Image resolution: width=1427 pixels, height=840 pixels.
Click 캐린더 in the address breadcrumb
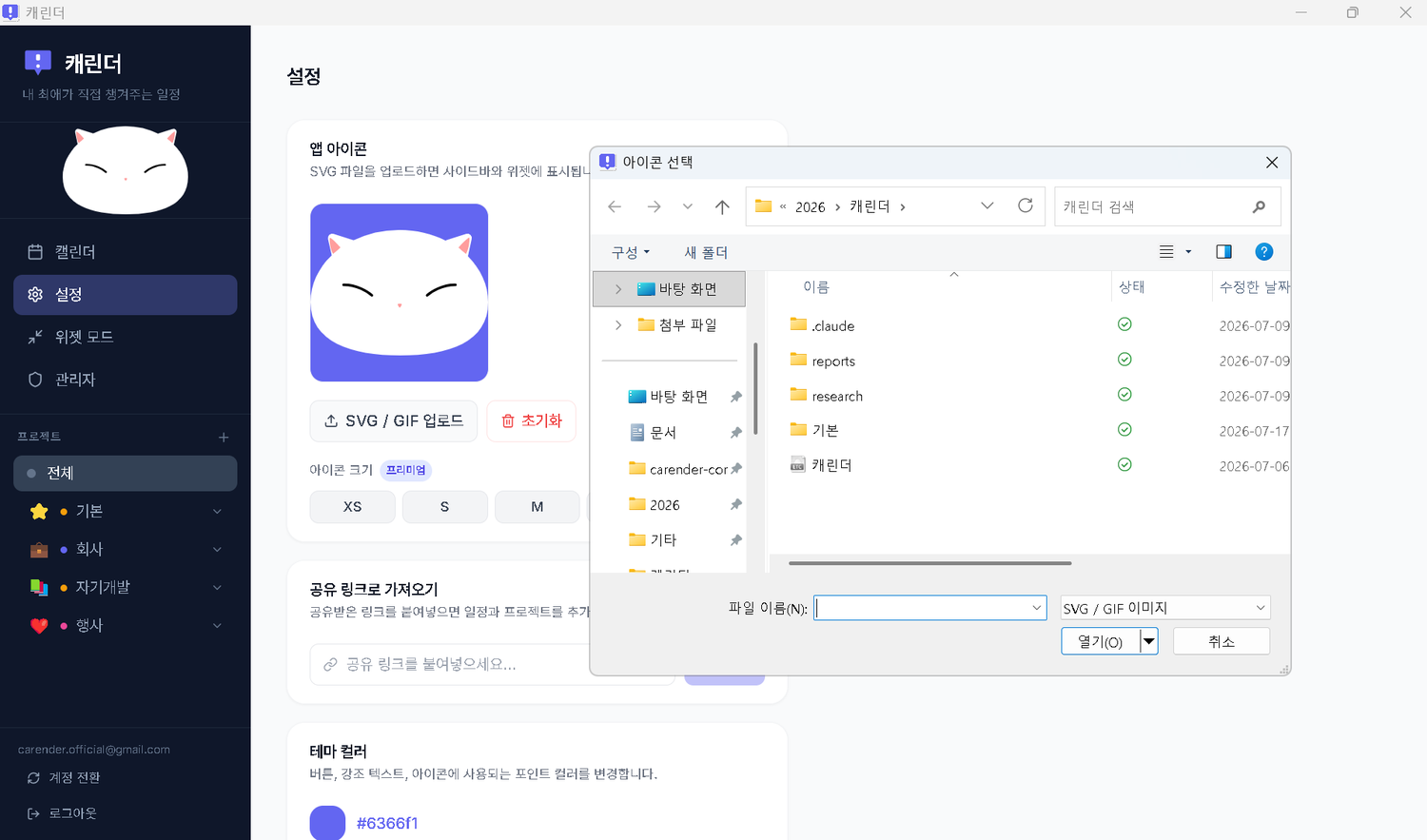(x=870, y=206)
